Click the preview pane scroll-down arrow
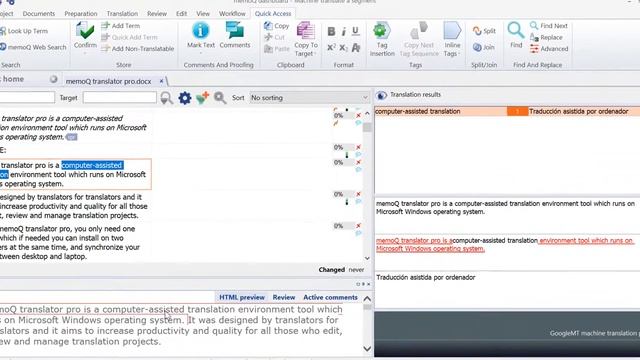 click(x=367, y=349)
